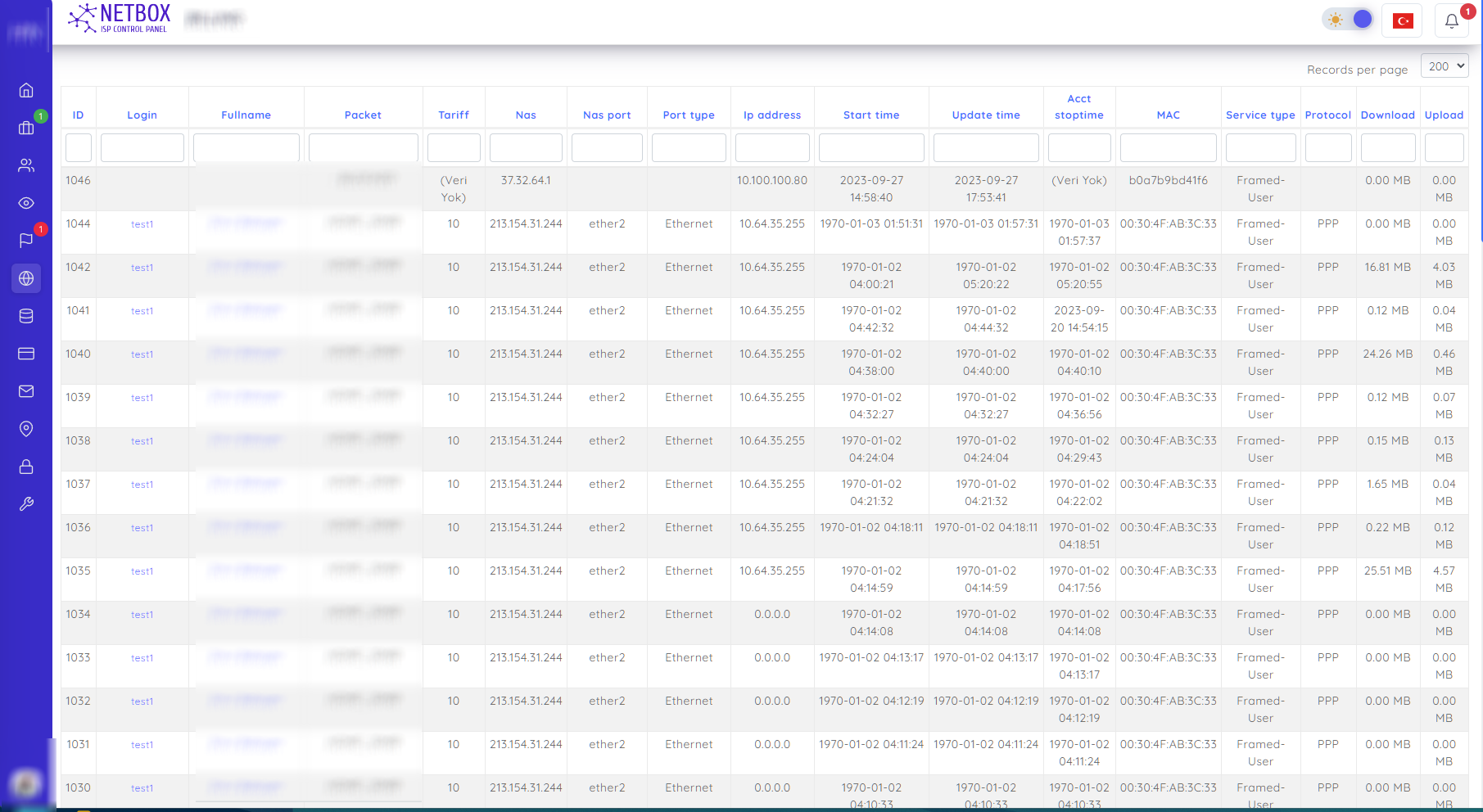Open test1 login link in row 1044
The width and height of the screenshot is (1483, 812).
[142, 224]
